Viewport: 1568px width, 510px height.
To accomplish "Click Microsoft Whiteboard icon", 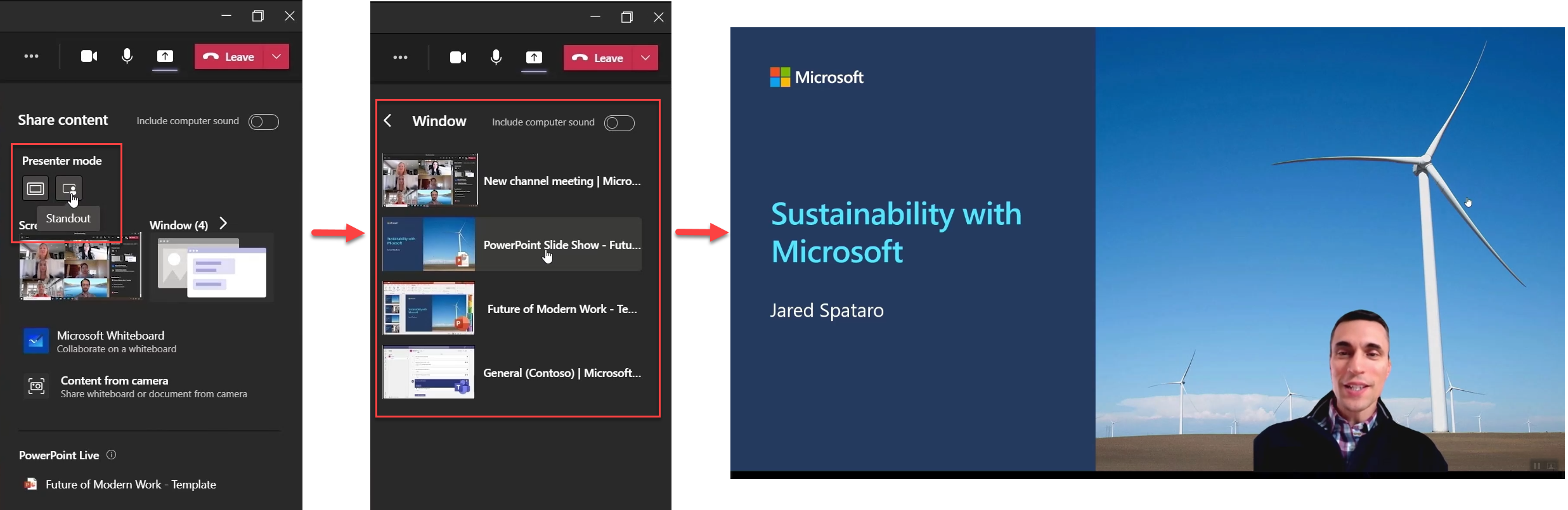I will coord(36,341).
